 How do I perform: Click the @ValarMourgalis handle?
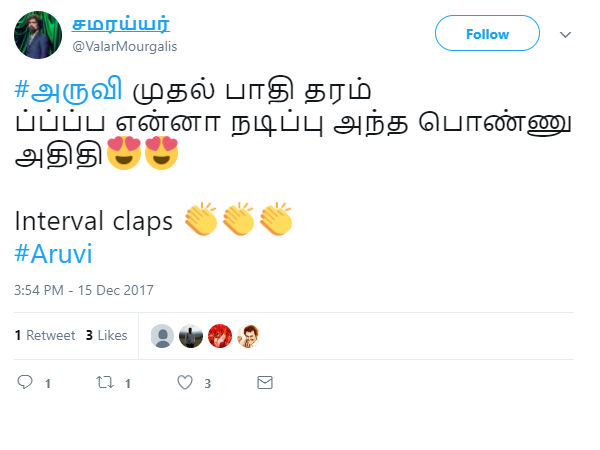(x=125, y=46)
